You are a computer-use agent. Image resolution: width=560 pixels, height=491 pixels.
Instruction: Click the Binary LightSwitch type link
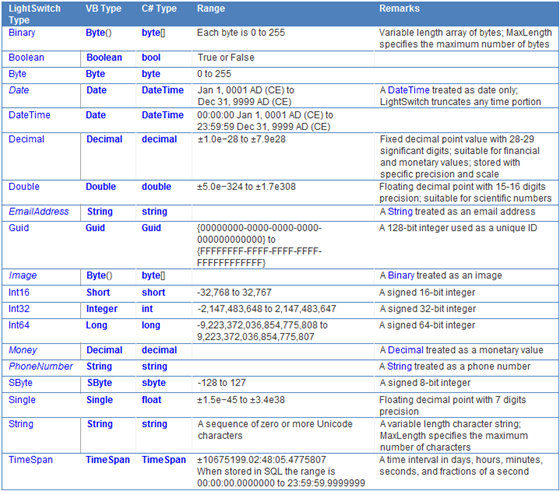click(x=22, y=33)
